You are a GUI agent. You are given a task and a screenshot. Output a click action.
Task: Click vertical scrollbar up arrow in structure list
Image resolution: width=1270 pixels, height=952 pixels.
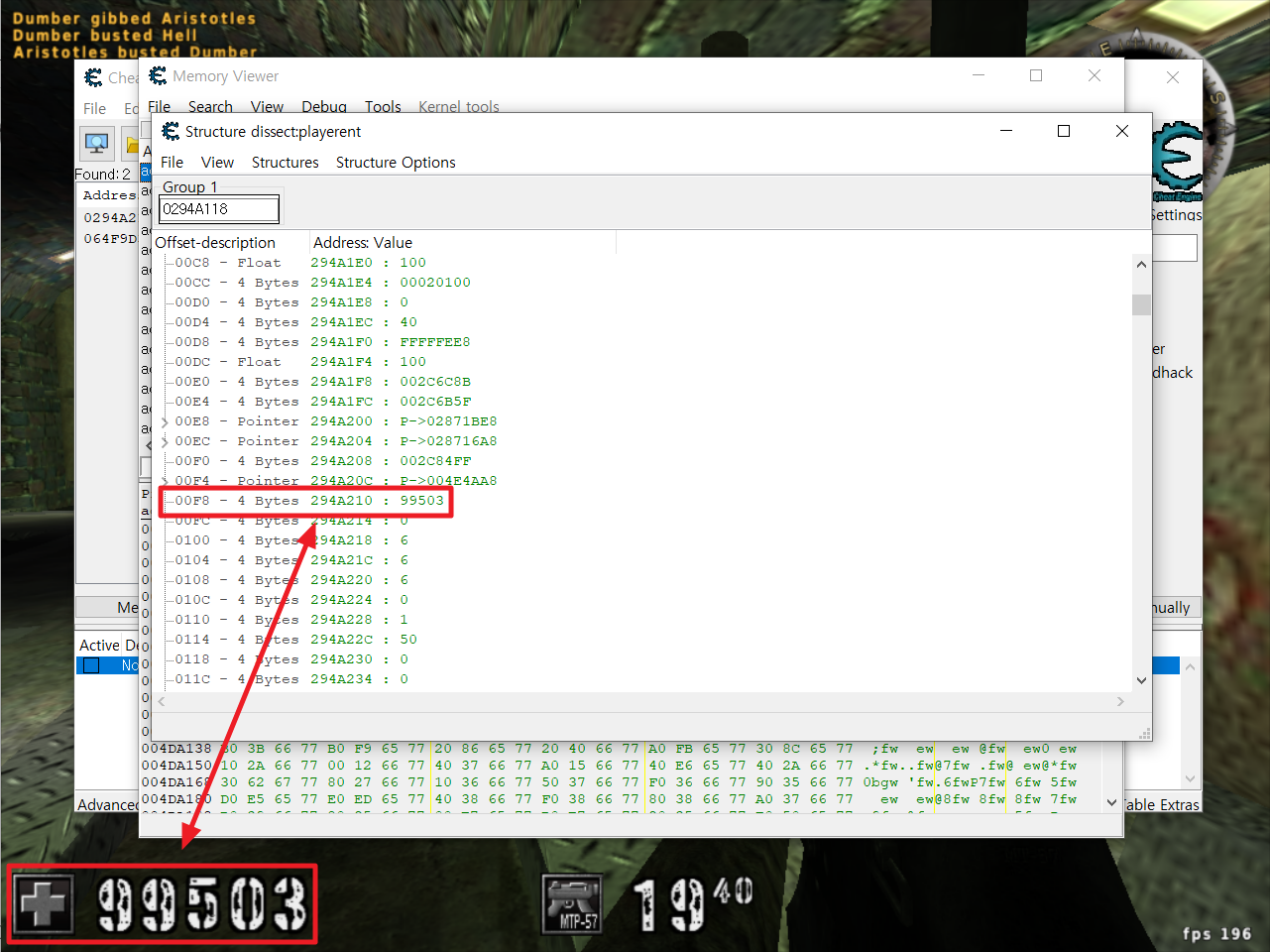pos(1141,265)
